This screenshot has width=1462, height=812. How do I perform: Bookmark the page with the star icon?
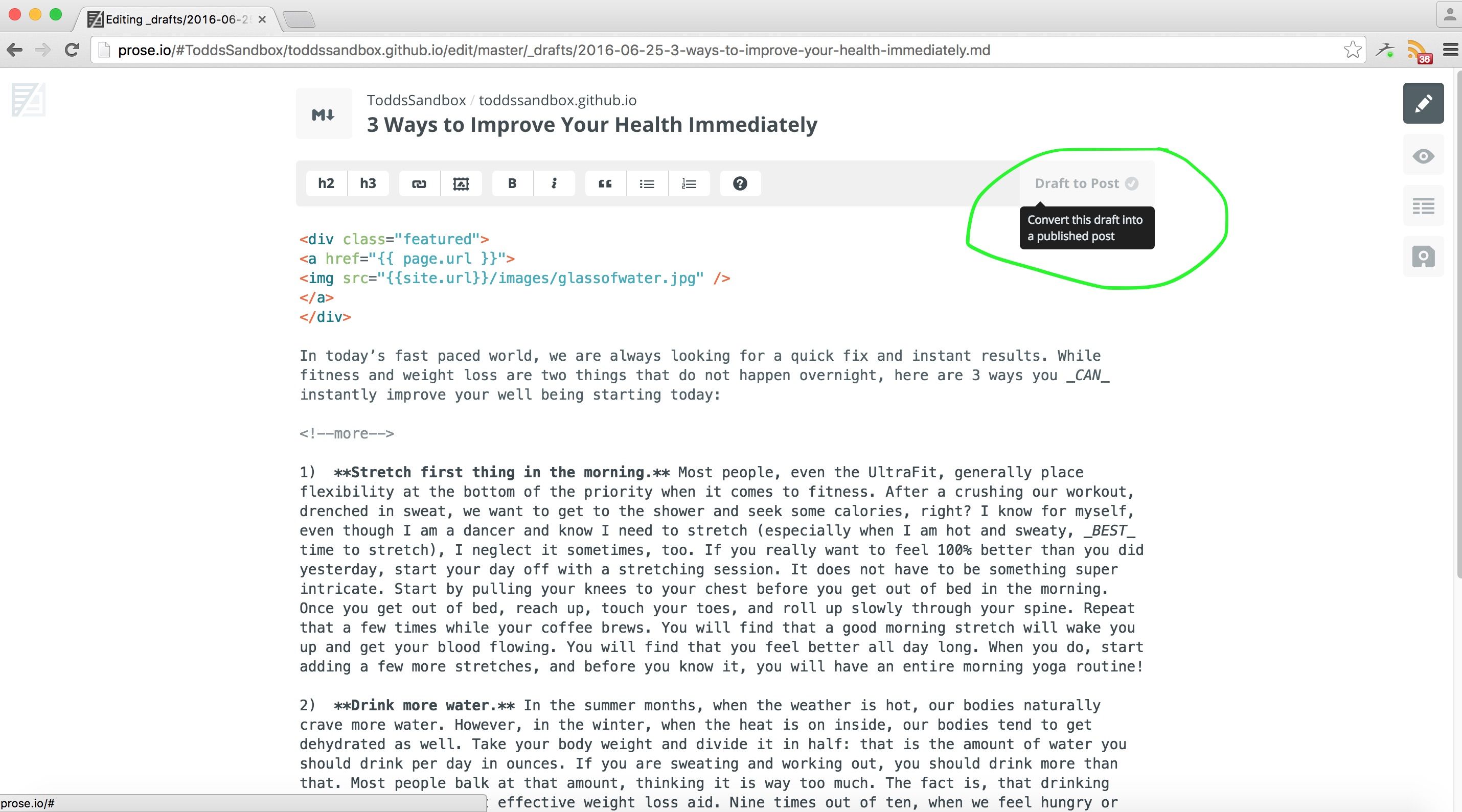pyautogui.click(x=1353, y=50)
